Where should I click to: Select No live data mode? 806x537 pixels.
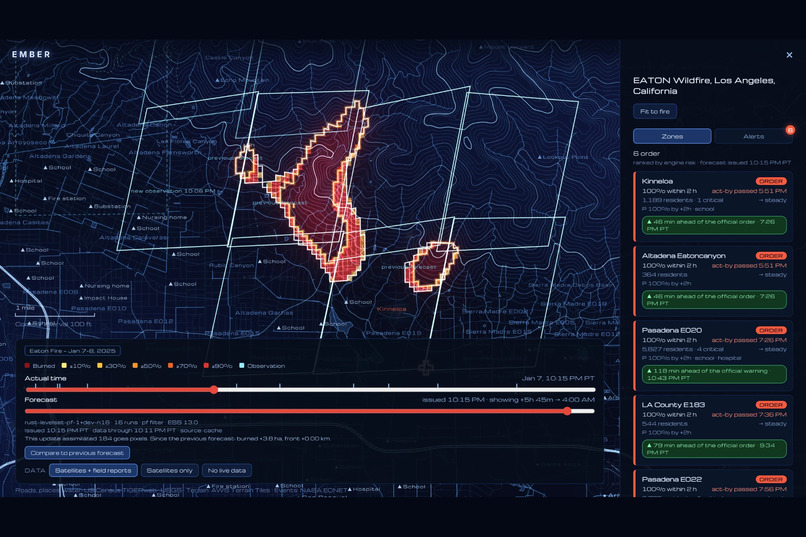(227, 470)
